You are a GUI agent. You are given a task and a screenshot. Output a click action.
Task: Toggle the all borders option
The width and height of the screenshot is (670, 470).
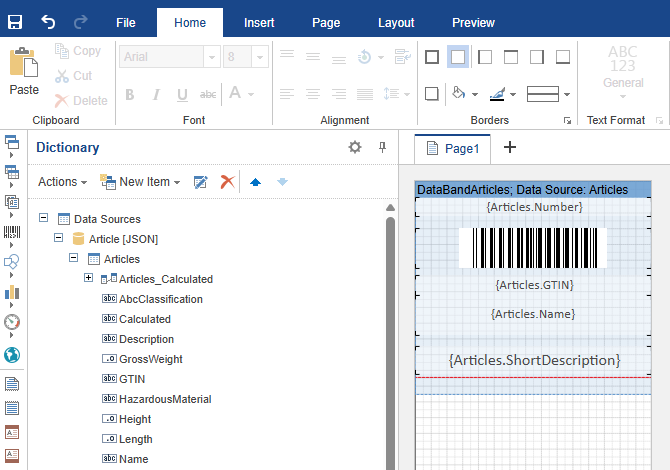pyautogui.click(x=432, y=57)
